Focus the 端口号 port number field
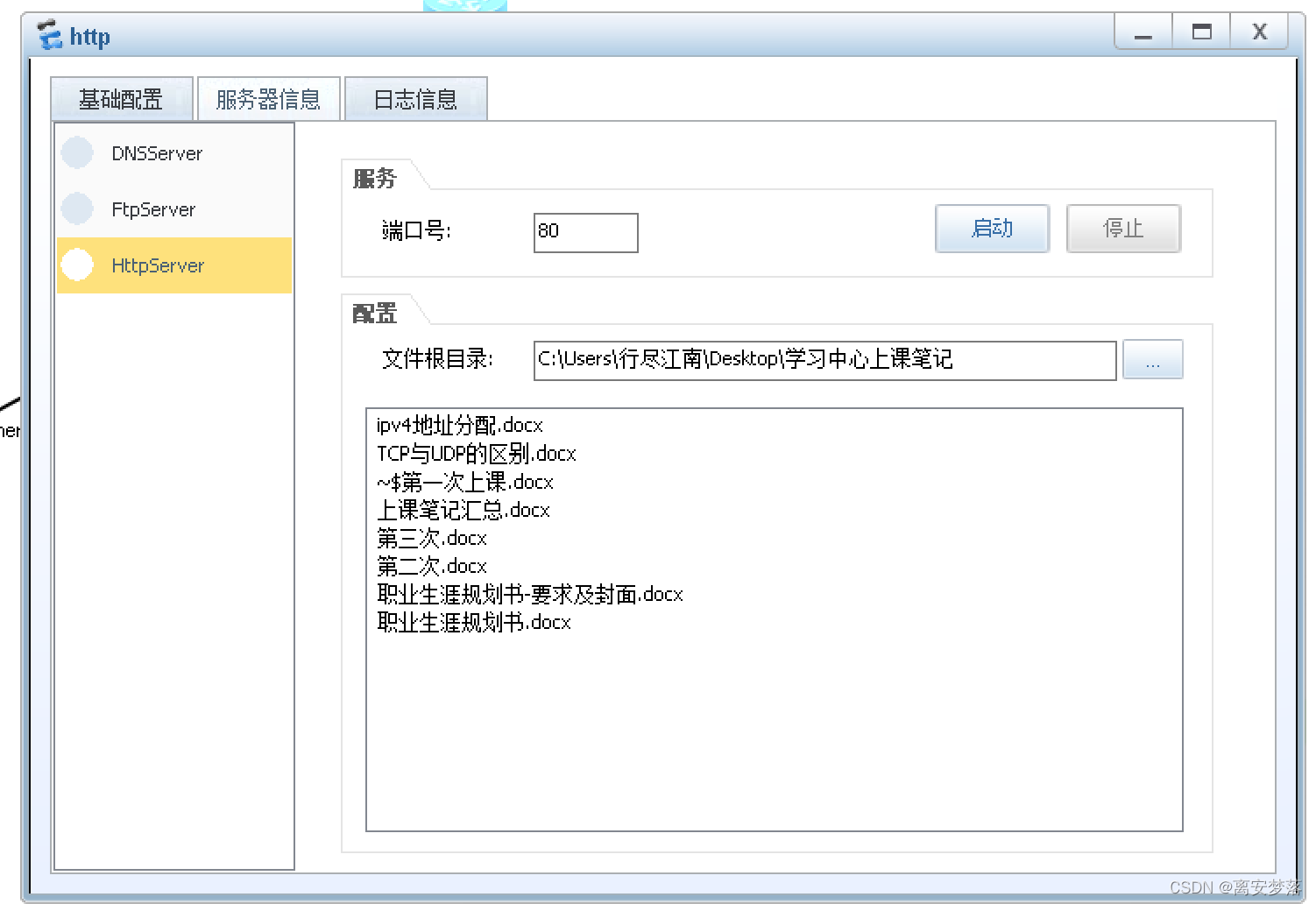The width and height of the screenshot is (1316, 904). coord(586,233)
